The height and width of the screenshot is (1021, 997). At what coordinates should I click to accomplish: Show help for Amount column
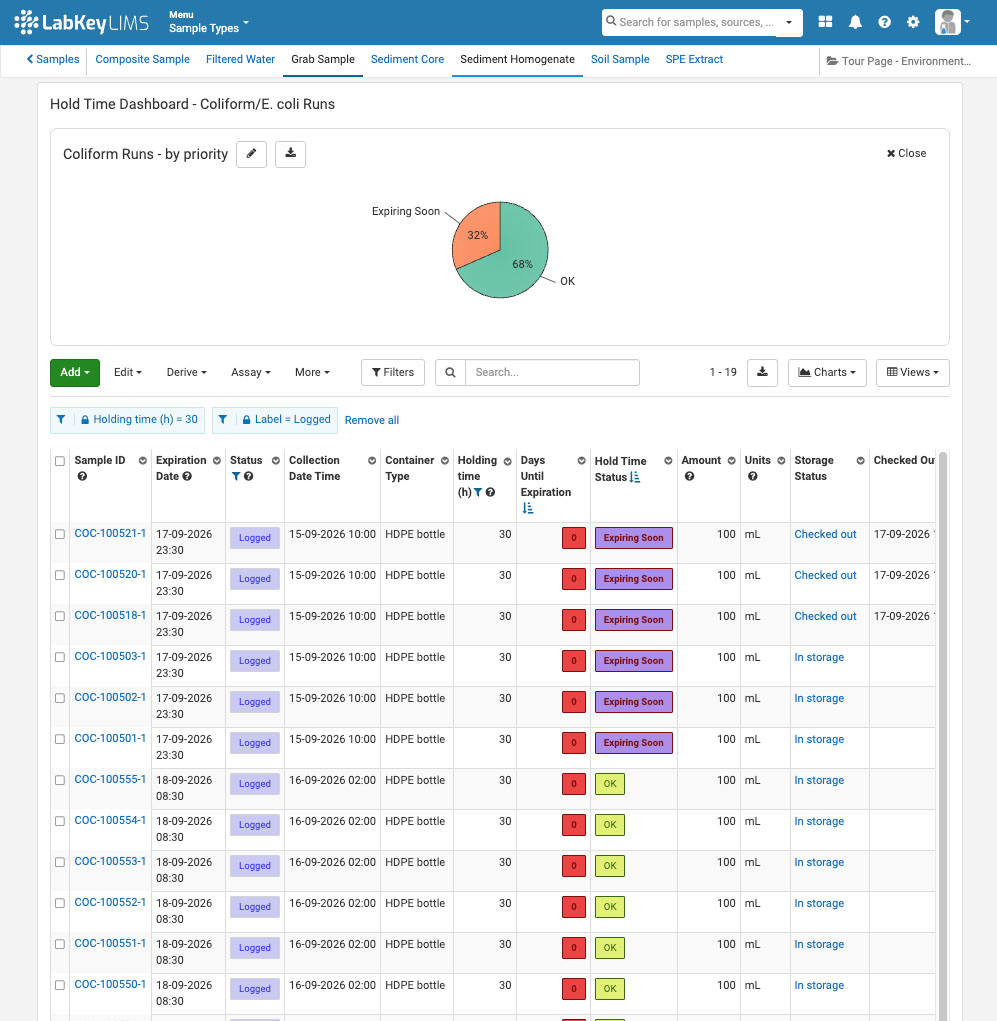[690, 476]
